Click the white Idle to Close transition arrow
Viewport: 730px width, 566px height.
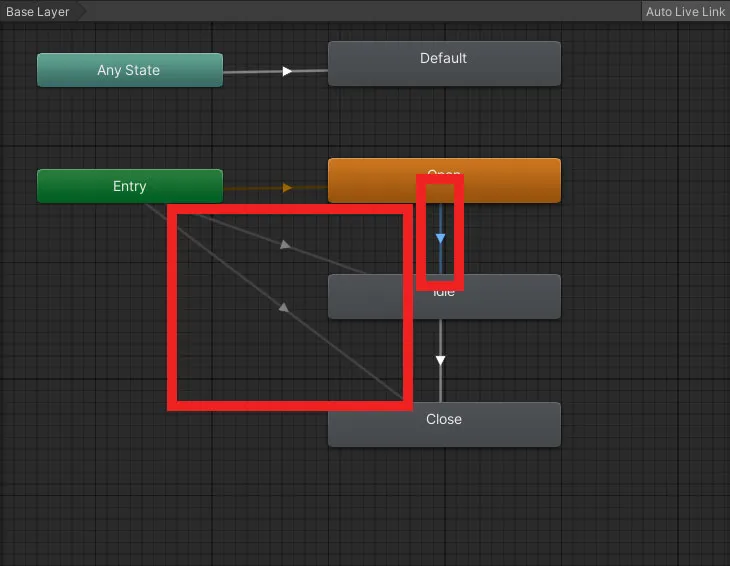click(440, 360)
